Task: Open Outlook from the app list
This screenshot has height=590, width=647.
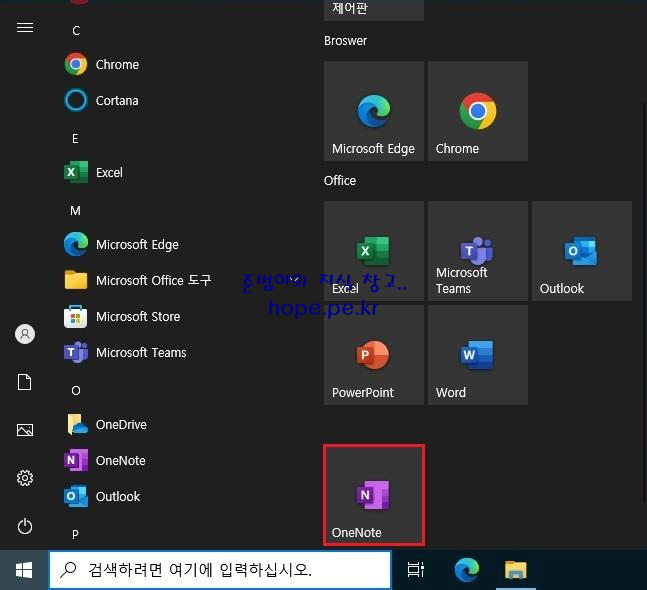Action: tap(102, 496)
